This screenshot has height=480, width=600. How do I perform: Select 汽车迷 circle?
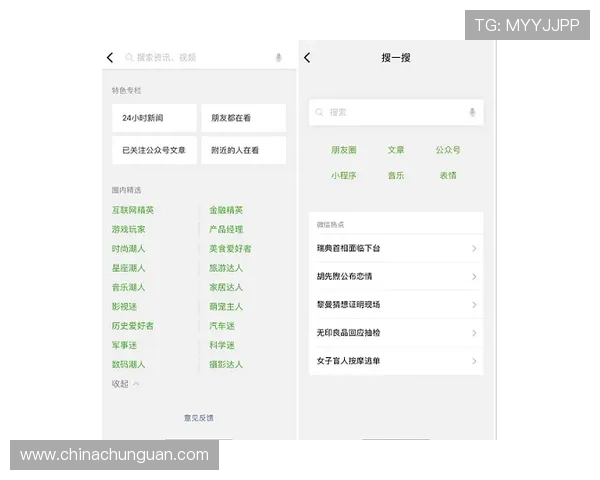pos(222,326)
